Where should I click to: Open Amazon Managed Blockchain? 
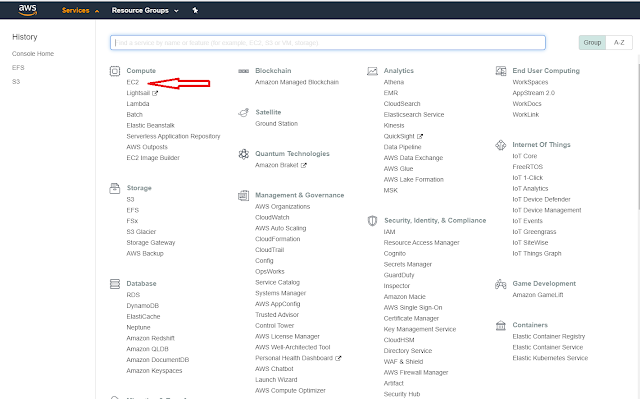tap(297, 82)
